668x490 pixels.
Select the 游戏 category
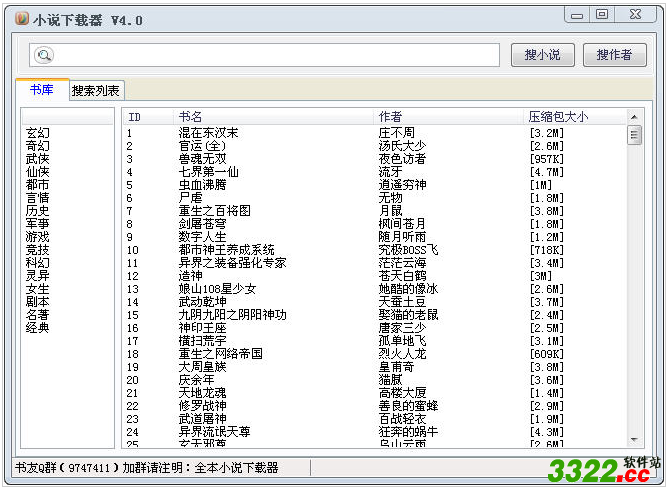pyautogui.click(x=37, y=237)
